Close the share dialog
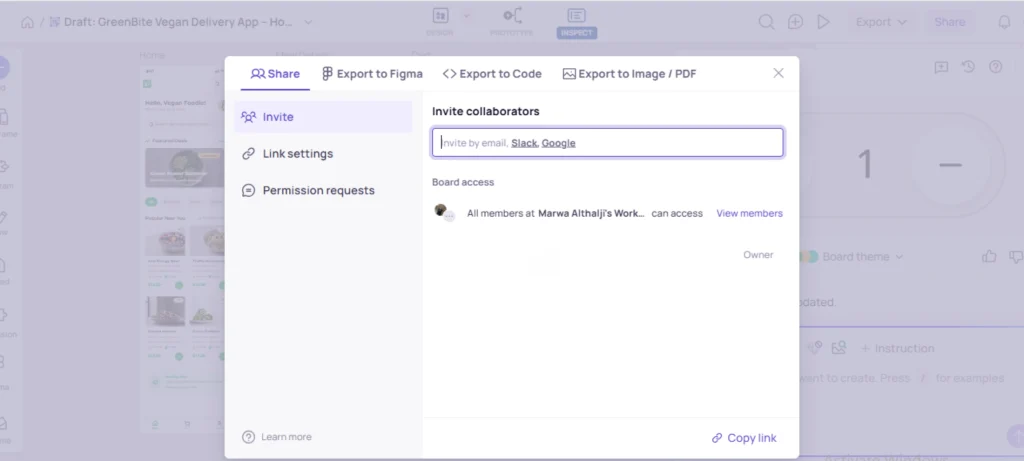 (778, 73)
